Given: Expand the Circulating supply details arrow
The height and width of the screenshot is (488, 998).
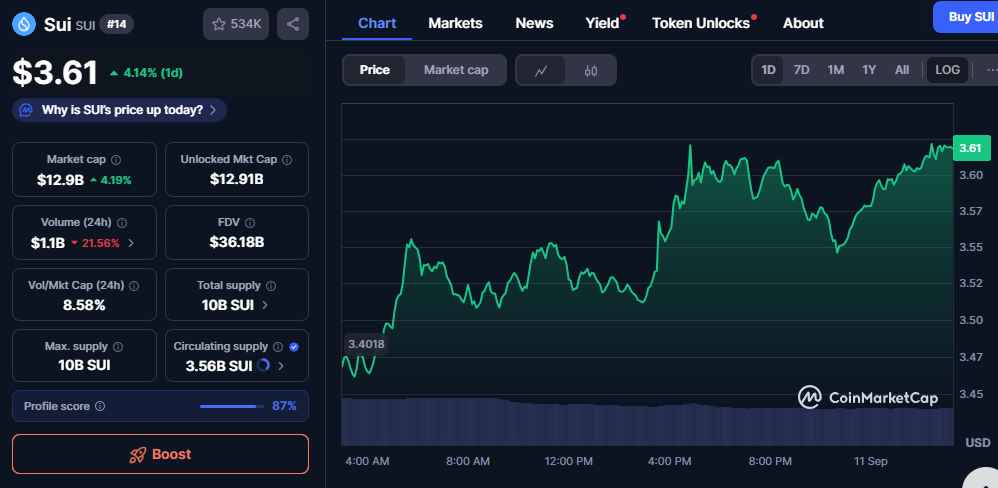Looking at the screenshot, I should tap(280, 366).
